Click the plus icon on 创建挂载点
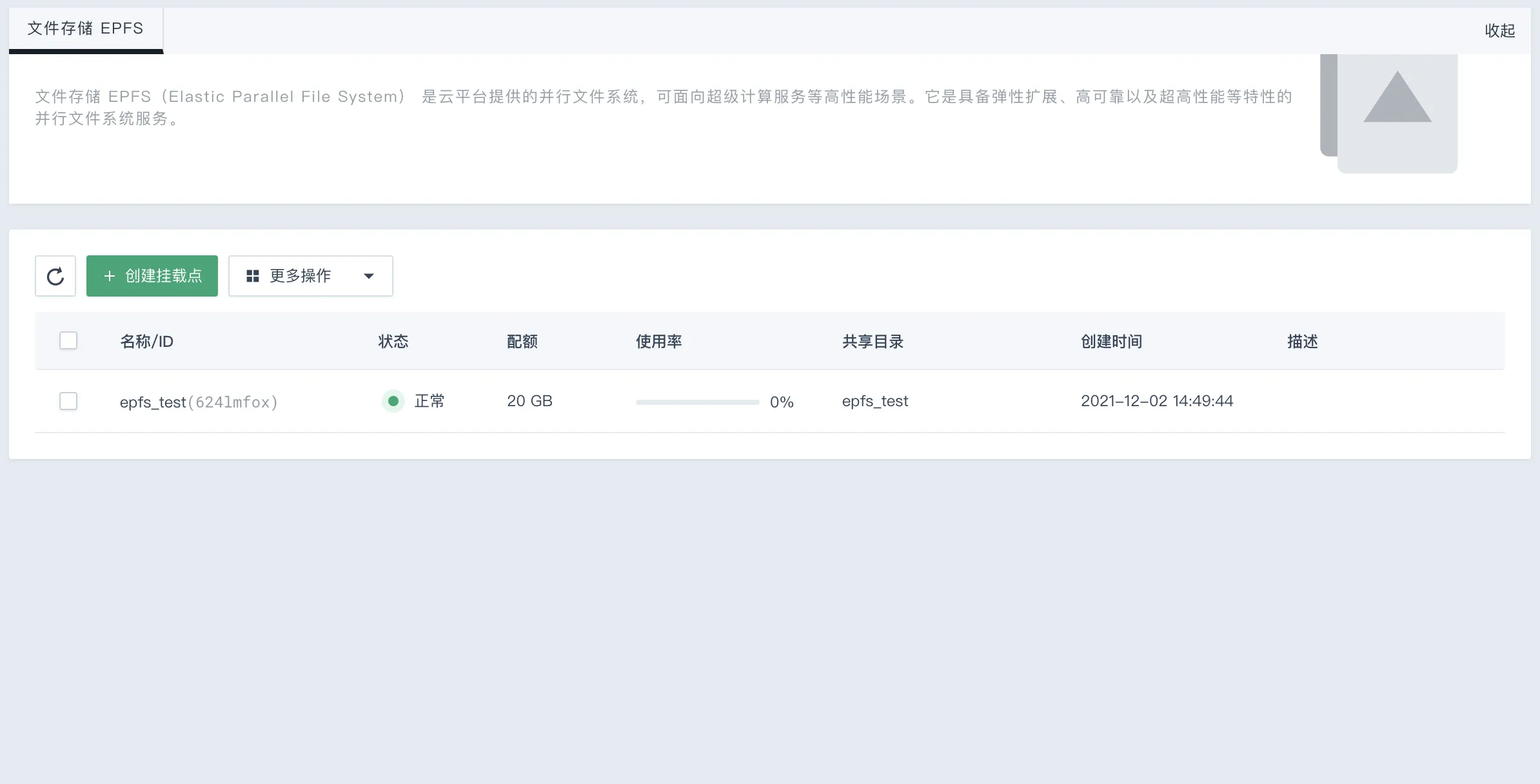 [x=110, y=276]
